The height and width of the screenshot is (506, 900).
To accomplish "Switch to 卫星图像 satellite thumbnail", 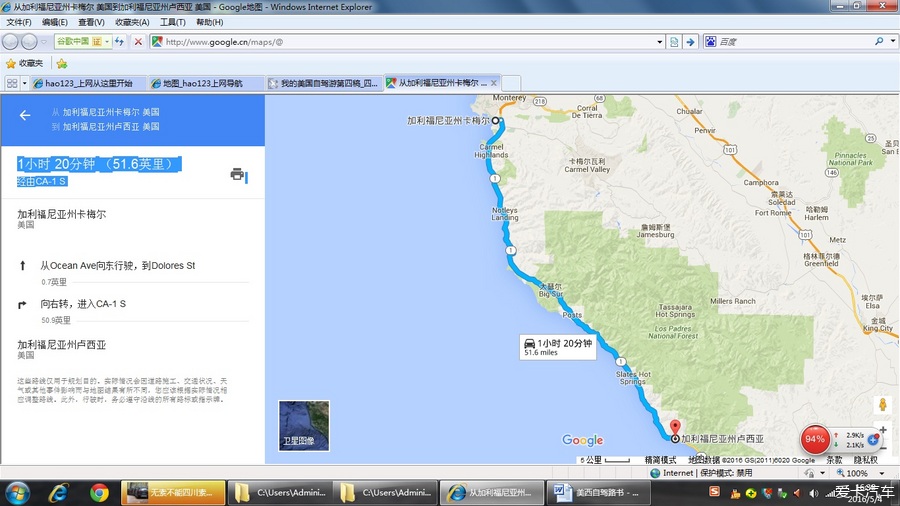I will tap(304, 425).
